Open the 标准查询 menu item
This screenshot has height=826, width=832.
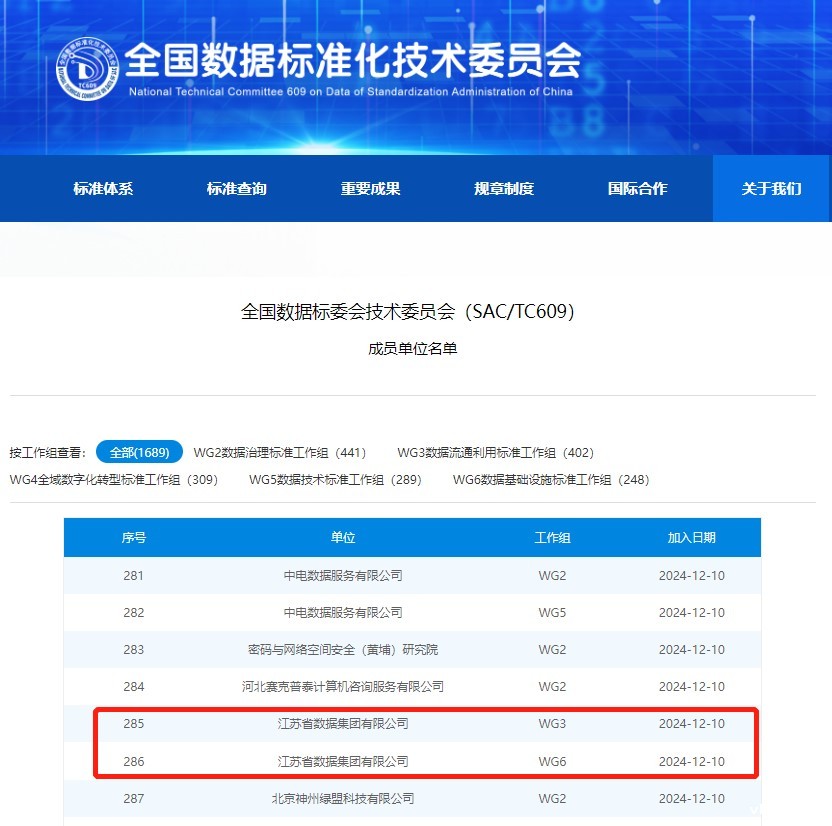click(237, 188)
